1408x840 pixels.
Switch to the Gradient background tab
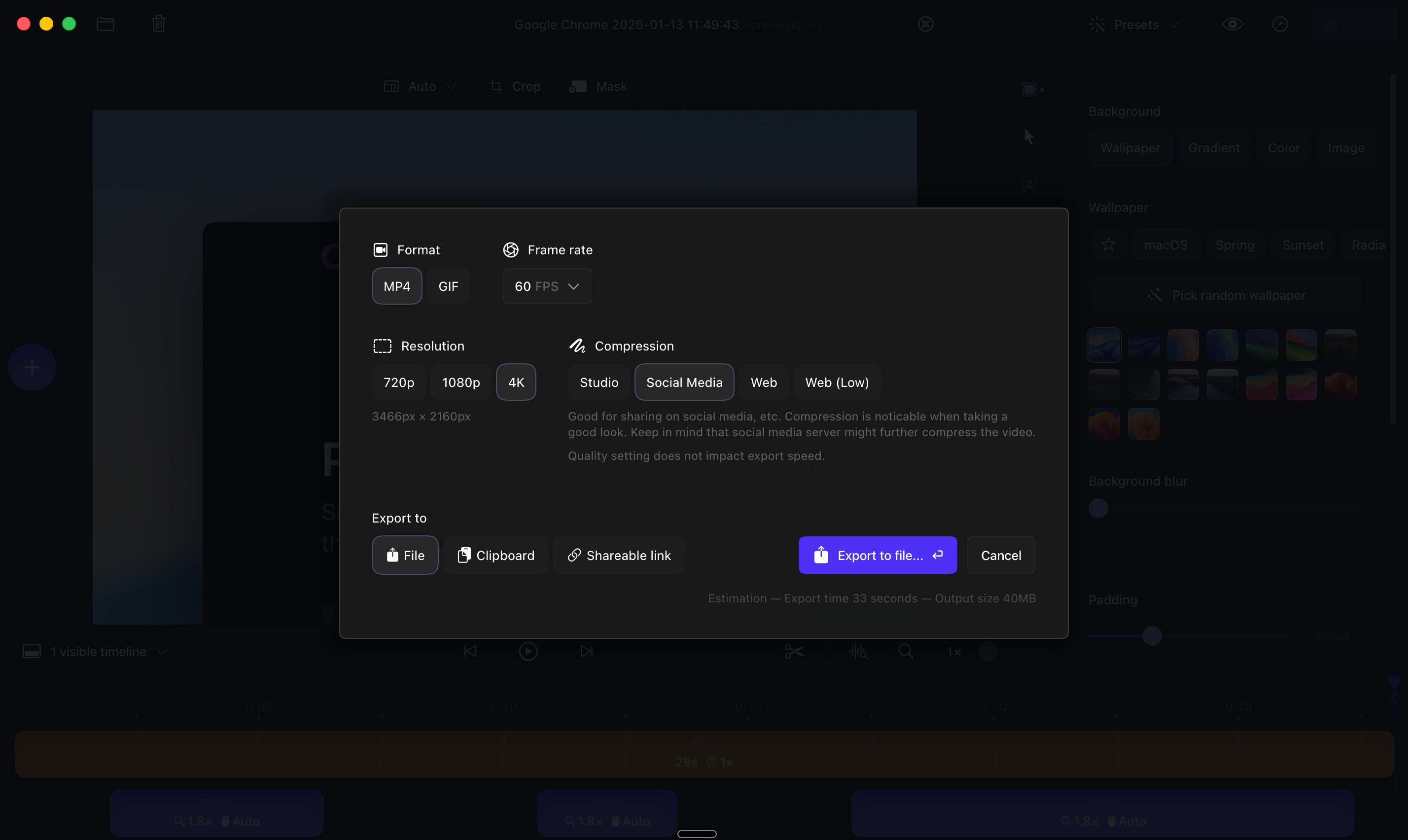(x=1213, y=147)
